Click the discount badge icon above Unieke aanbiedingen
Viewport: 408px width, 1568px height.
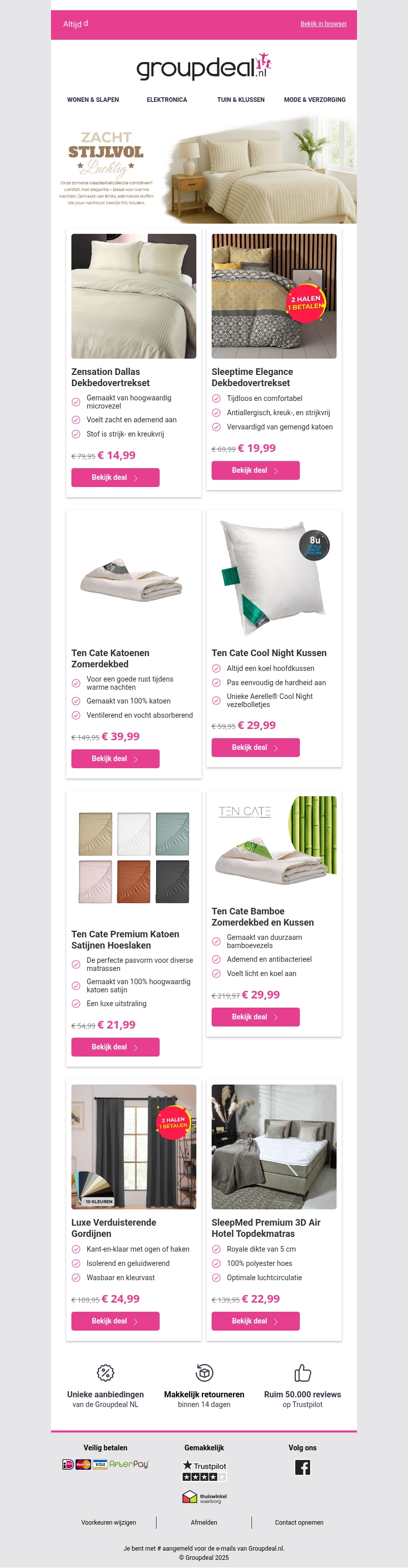pyautogui.click(x=106, y=1373)
